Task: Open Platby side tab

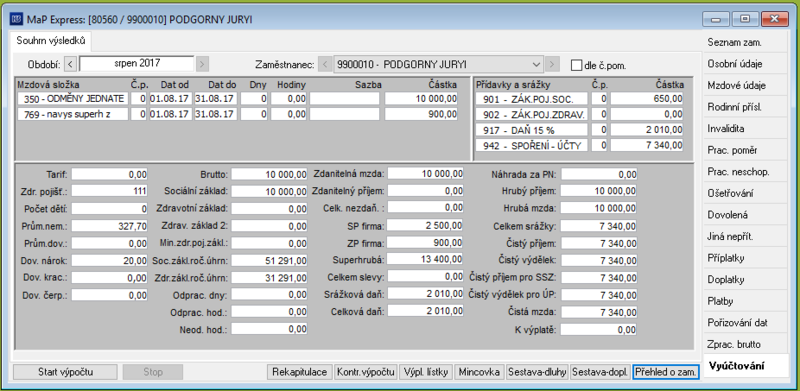Action: coord(745,301)
